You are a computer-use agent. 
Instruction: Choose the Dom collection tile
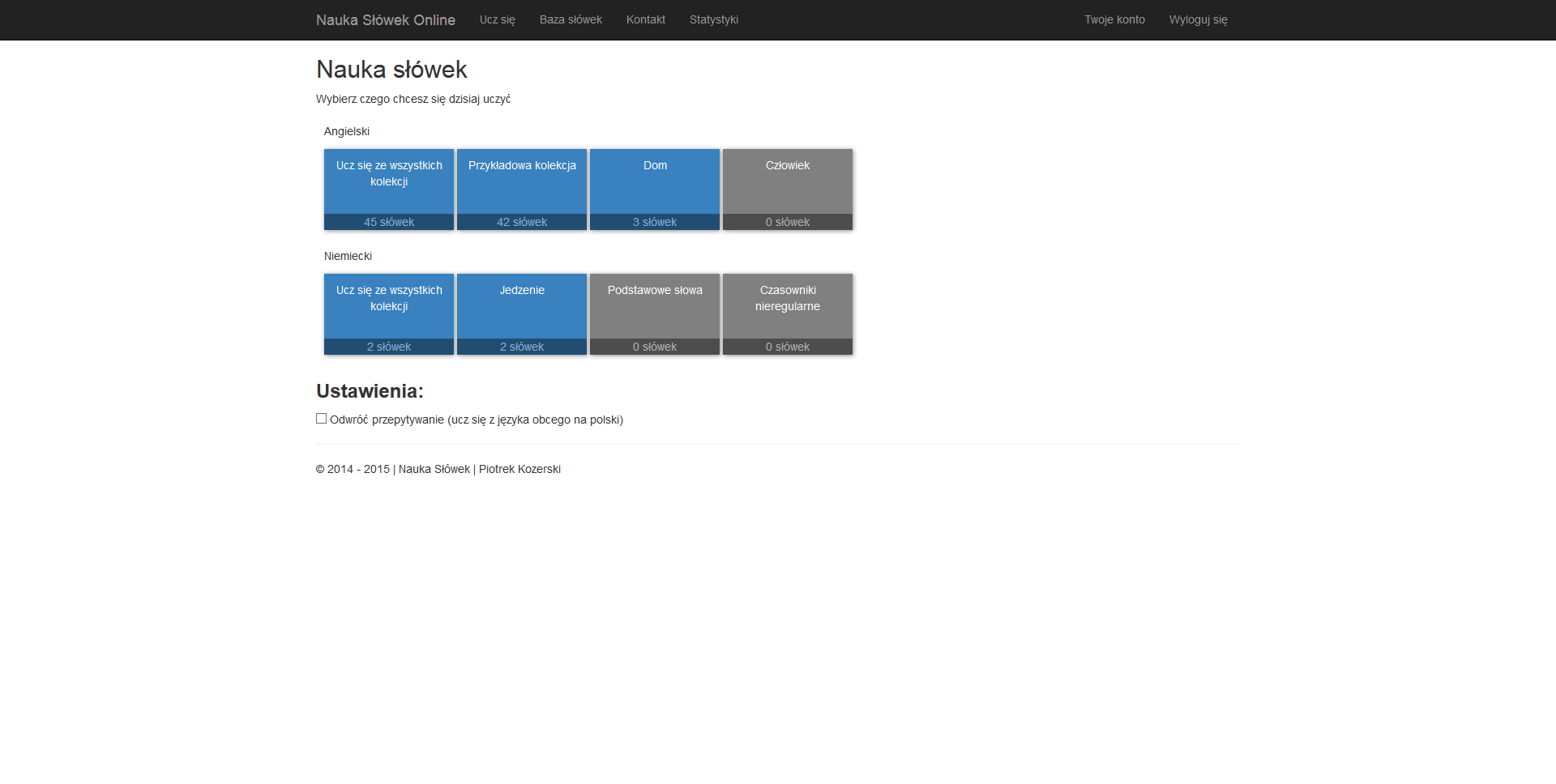pyautogui.click(x=655, y=190)
